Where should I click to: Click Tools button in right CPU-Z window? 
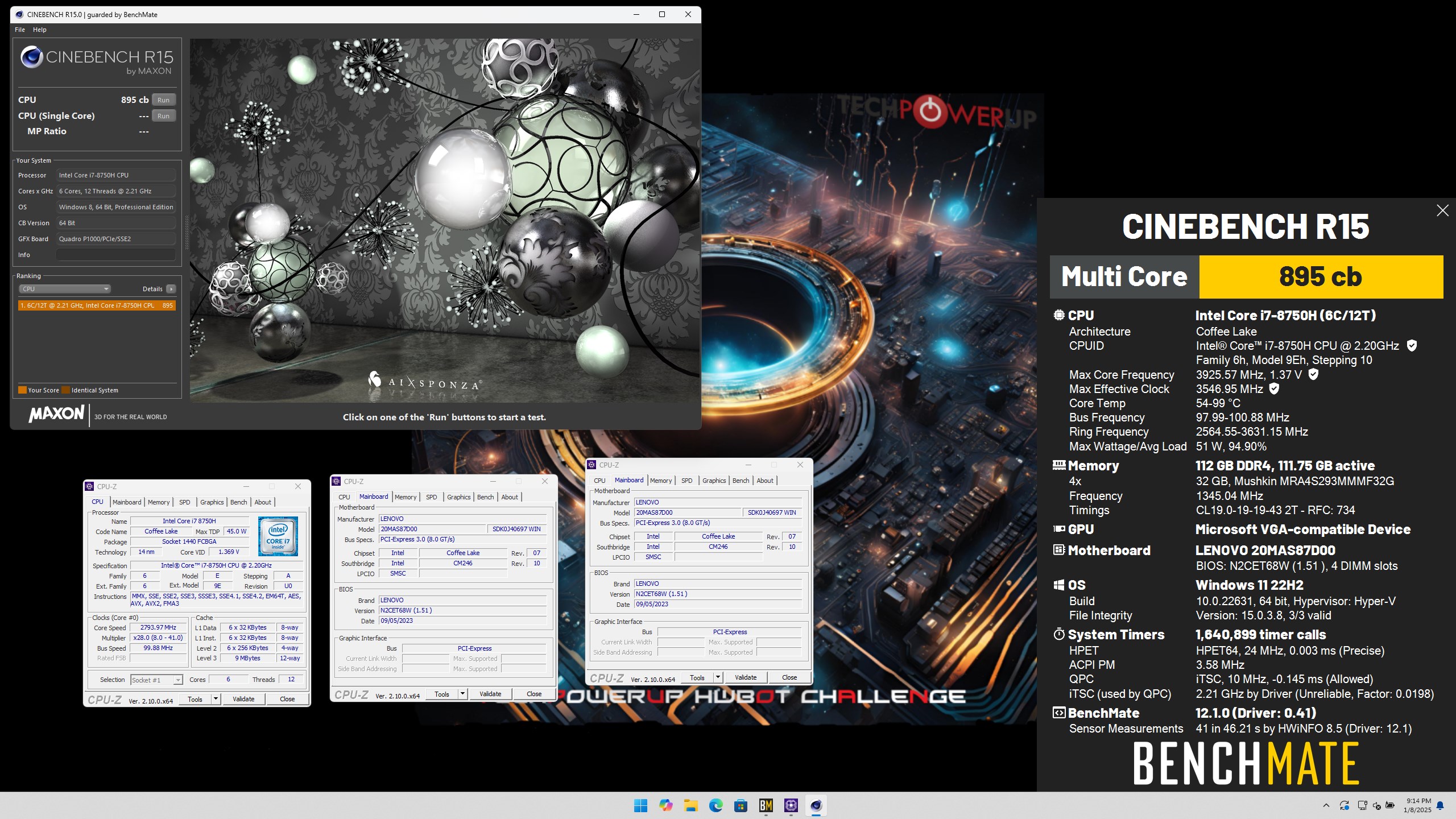pos(697,677)
